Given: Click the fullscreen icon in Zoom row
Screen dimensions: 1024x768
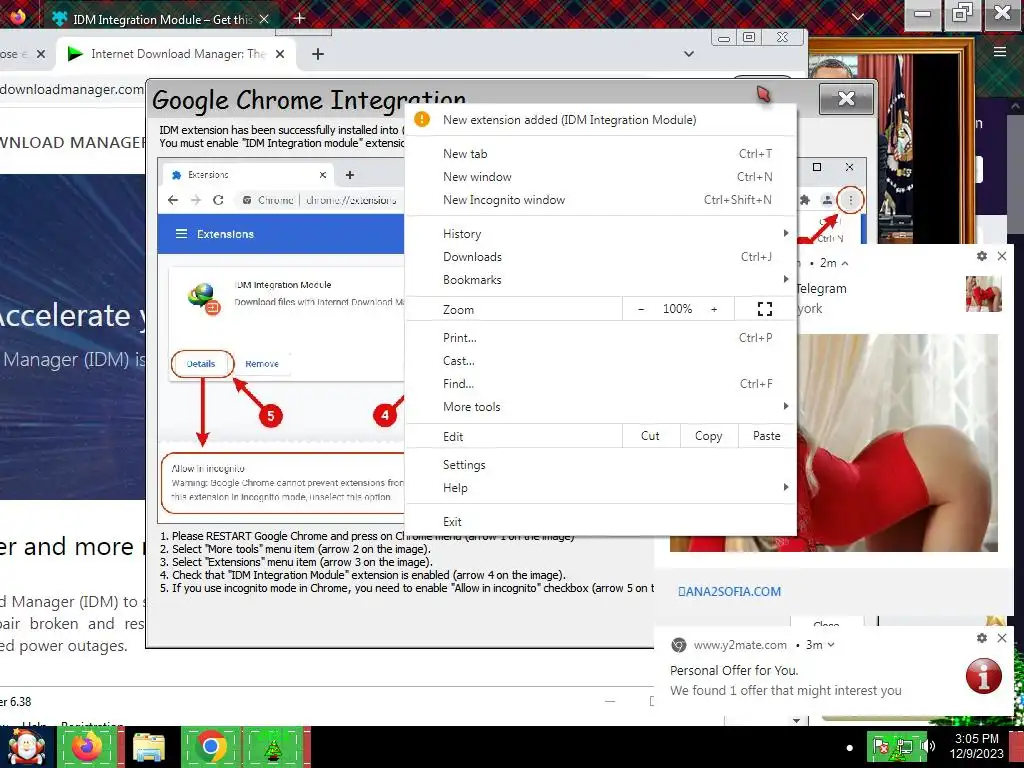Looking at the screenshot, I should [x=765, y=309].
